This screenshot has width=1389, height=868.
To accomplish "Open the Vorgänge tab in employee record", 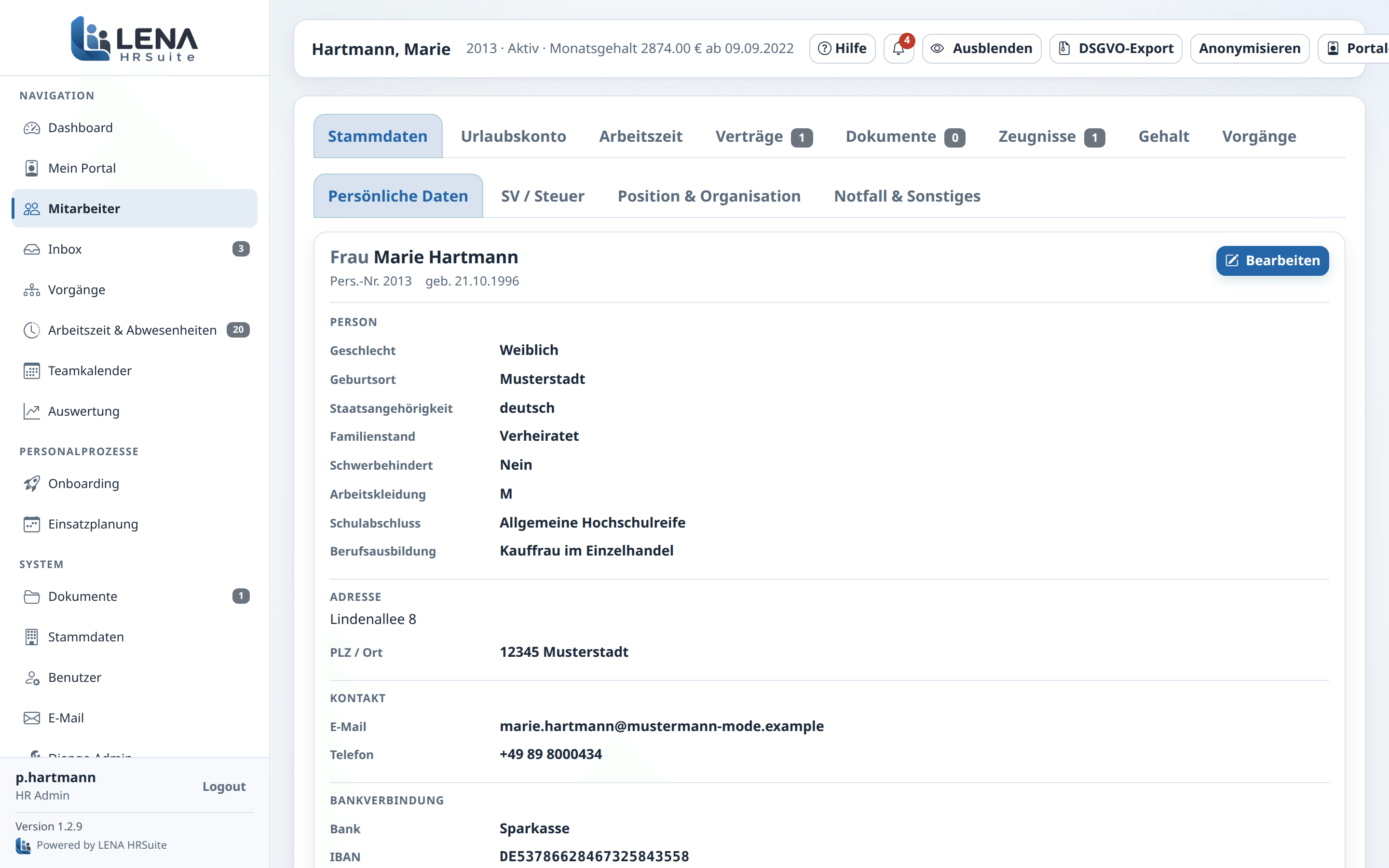I will (1259, 136).
